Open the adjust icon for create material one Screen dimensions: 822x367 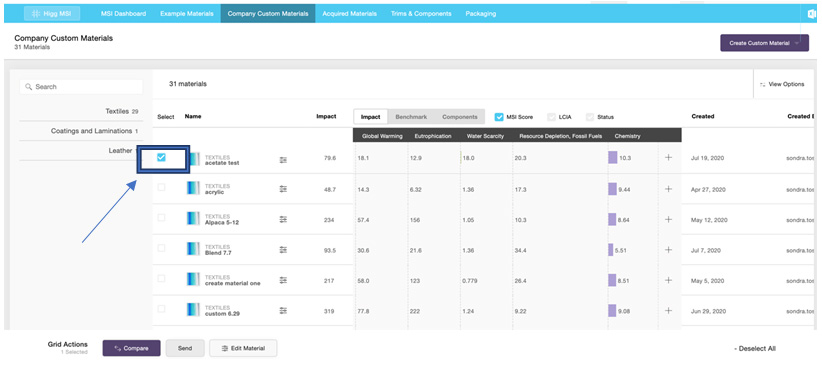click(x=283, y=280)
